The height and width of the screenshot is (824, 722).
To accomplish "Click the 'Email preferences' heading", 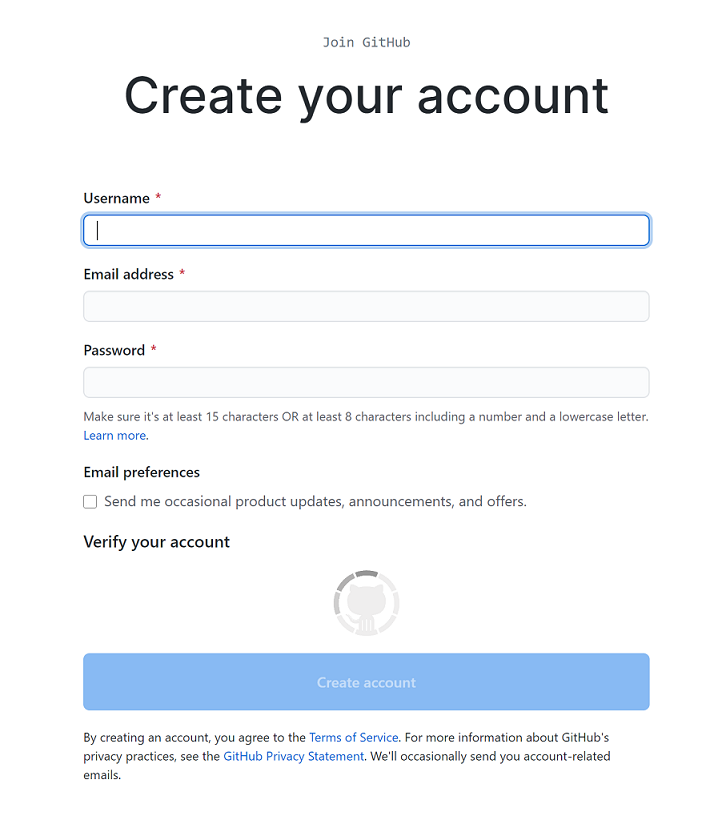I will [141, 472].
